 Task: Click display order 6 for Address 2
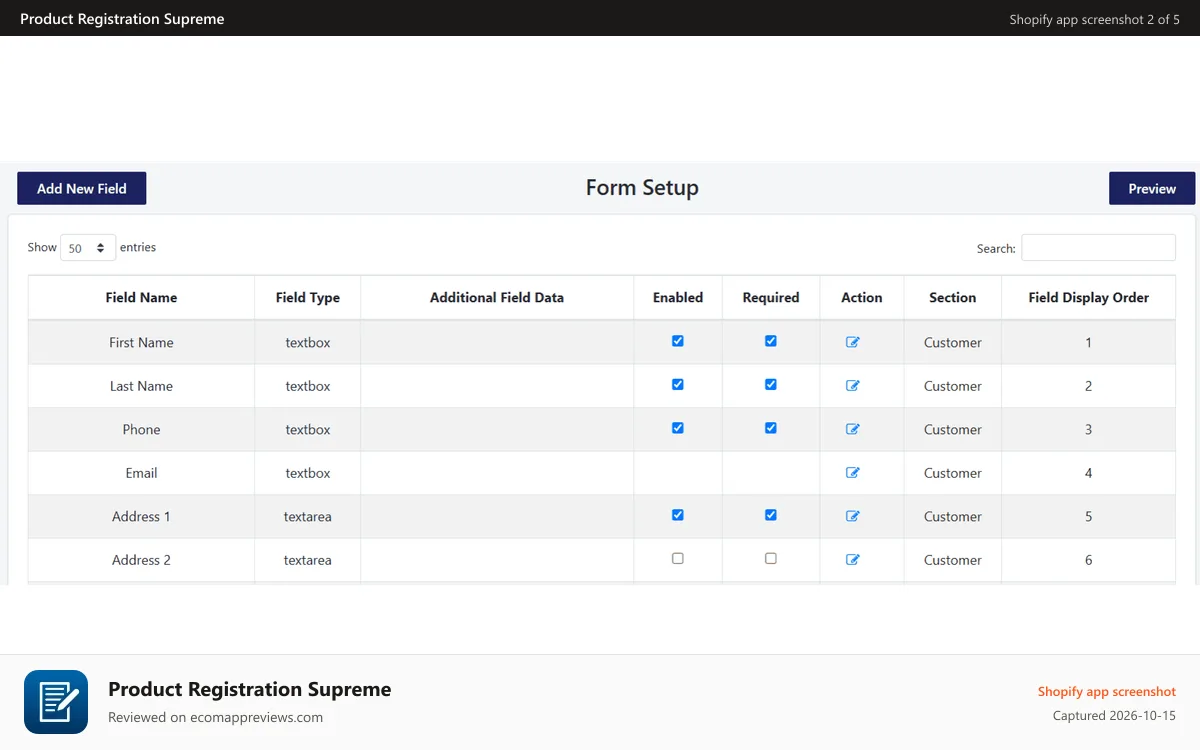click(x=1089, y=560)
